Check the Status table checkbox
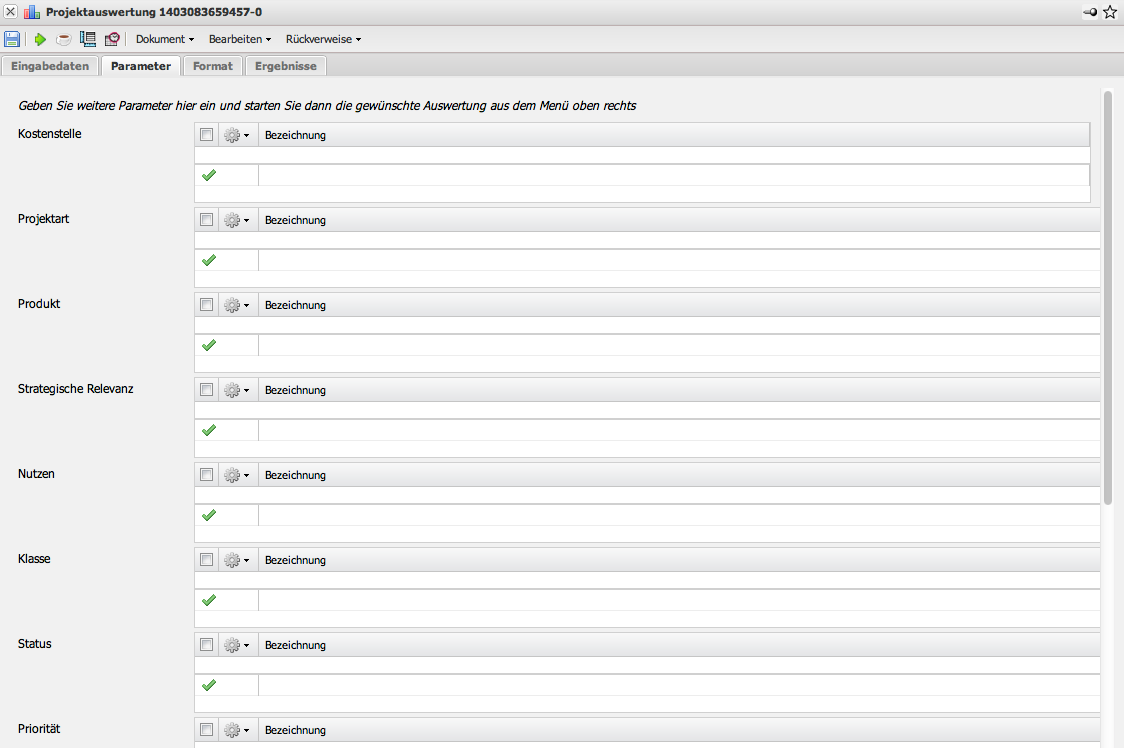 (x=207, y=645)
